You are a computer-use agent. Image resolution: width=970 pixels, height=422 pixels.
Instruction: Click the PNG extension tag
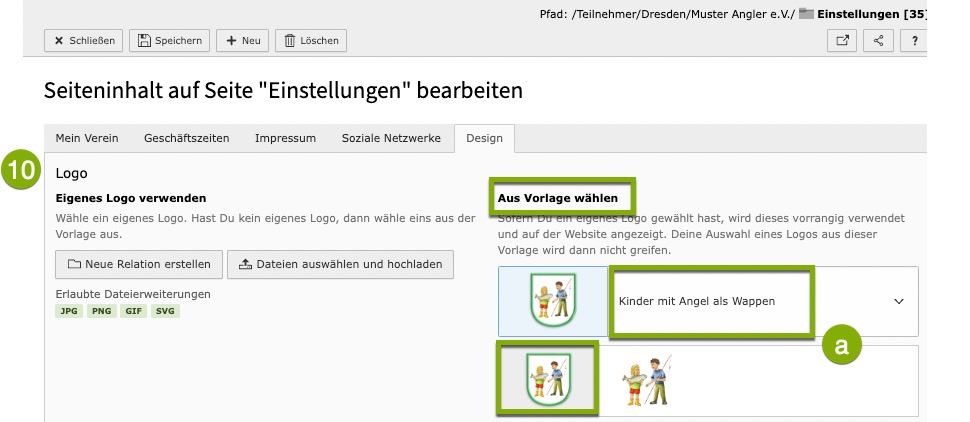[x=101, y=311]
